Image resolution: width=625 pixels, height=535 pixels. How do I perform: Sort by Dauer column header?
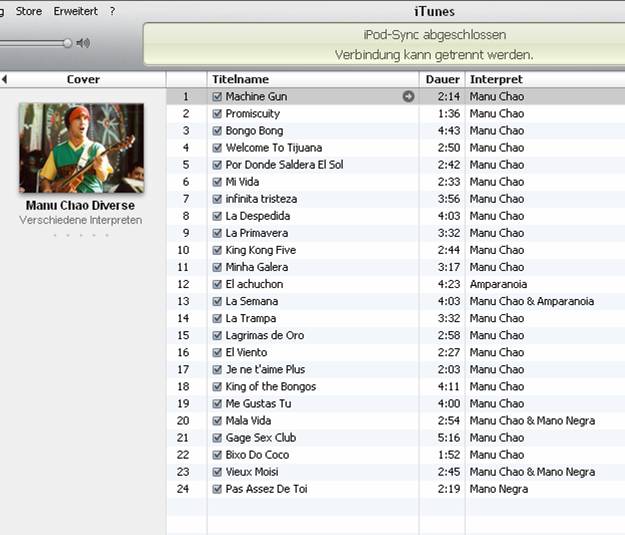point(442,79)
